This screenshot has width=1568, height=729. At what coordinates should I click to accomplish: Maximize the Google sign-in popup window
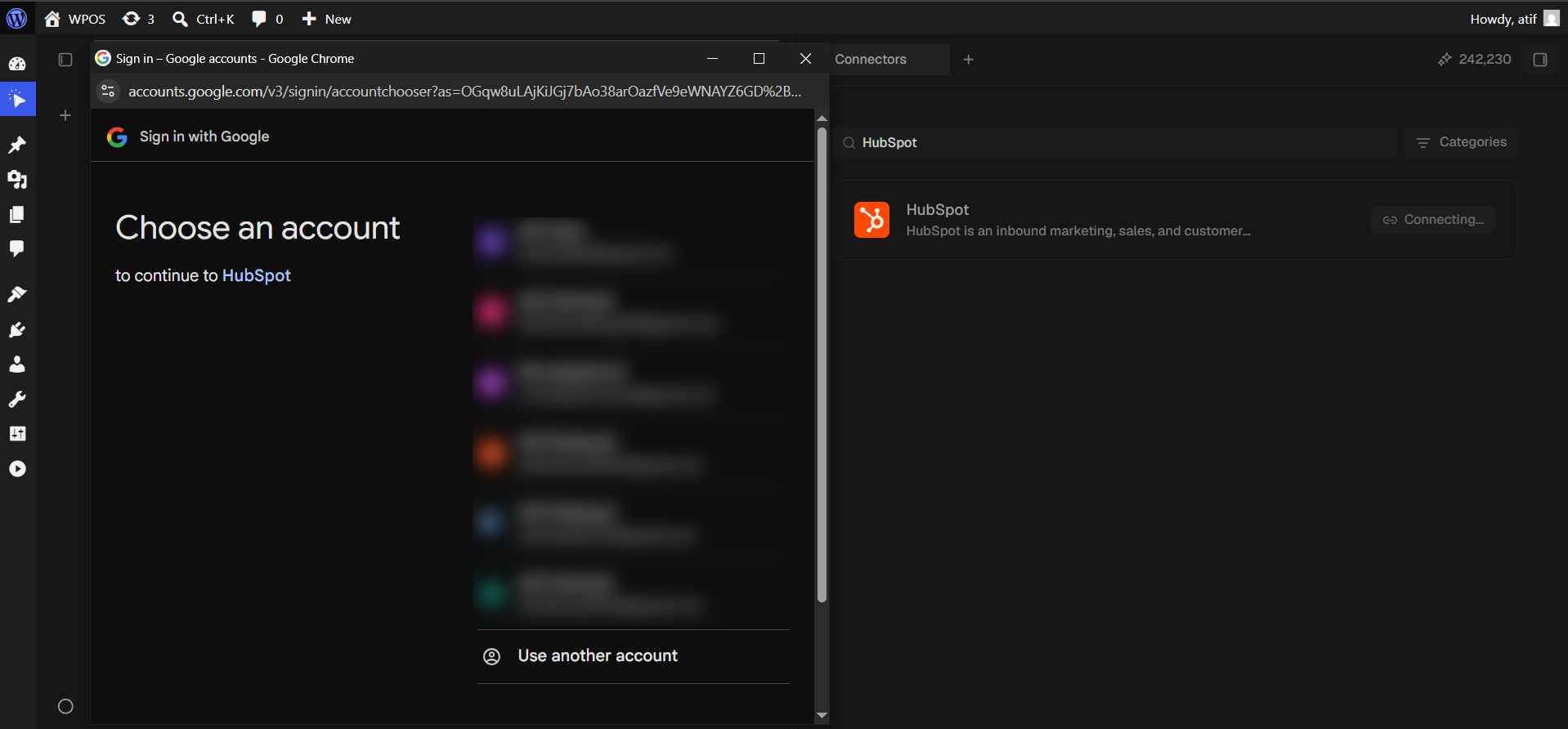pos(759,59)
